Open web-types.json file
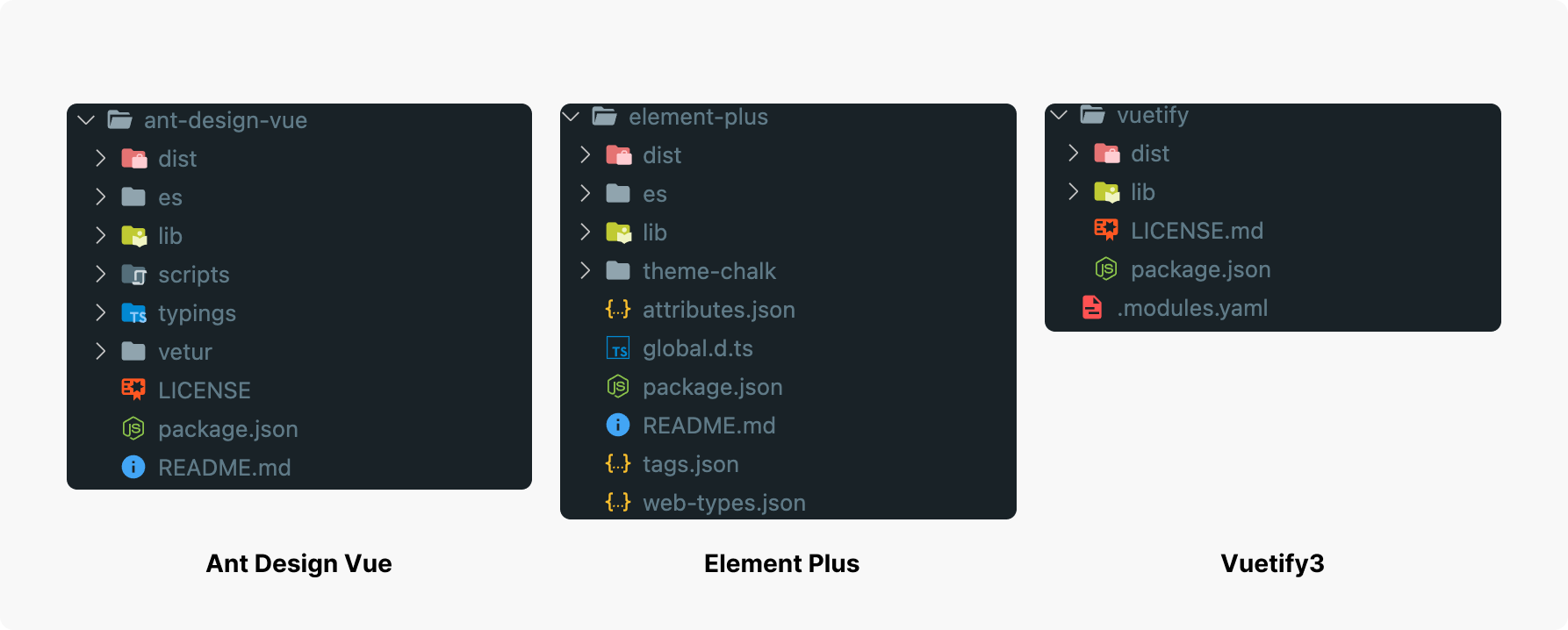The height and width of the screenshot is (630, 1568). point(723,503)
